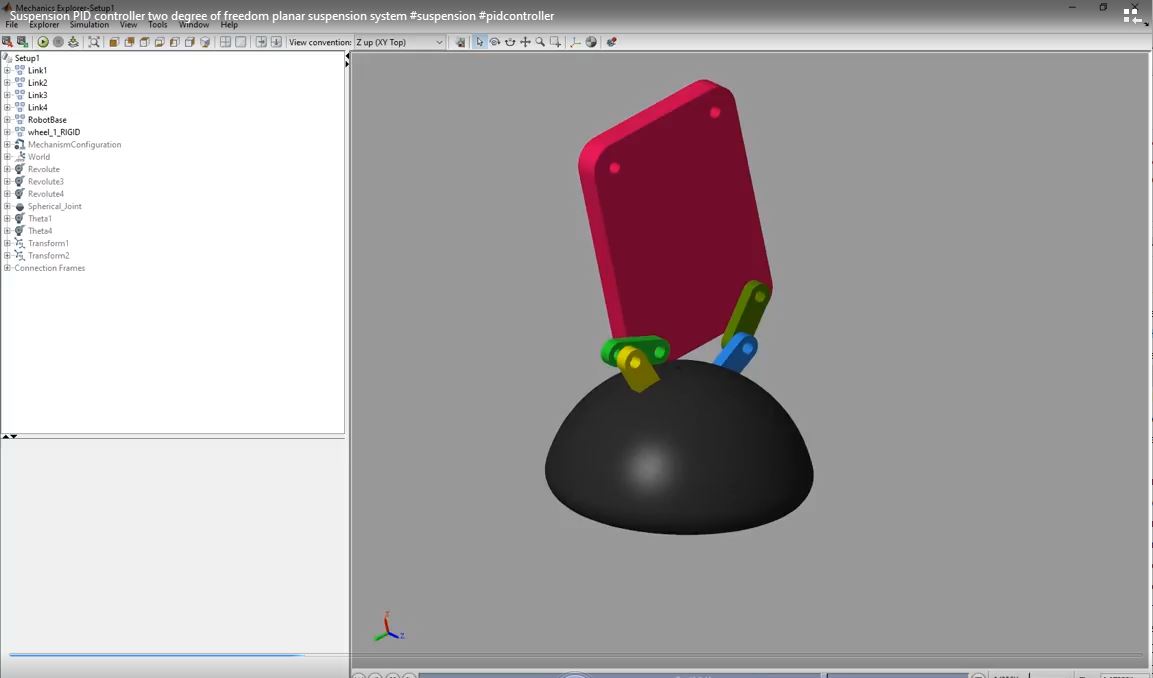Click the first toolbar icon at far left
The width and height of the screenshot is (1153, 678).
click(7, 42)
